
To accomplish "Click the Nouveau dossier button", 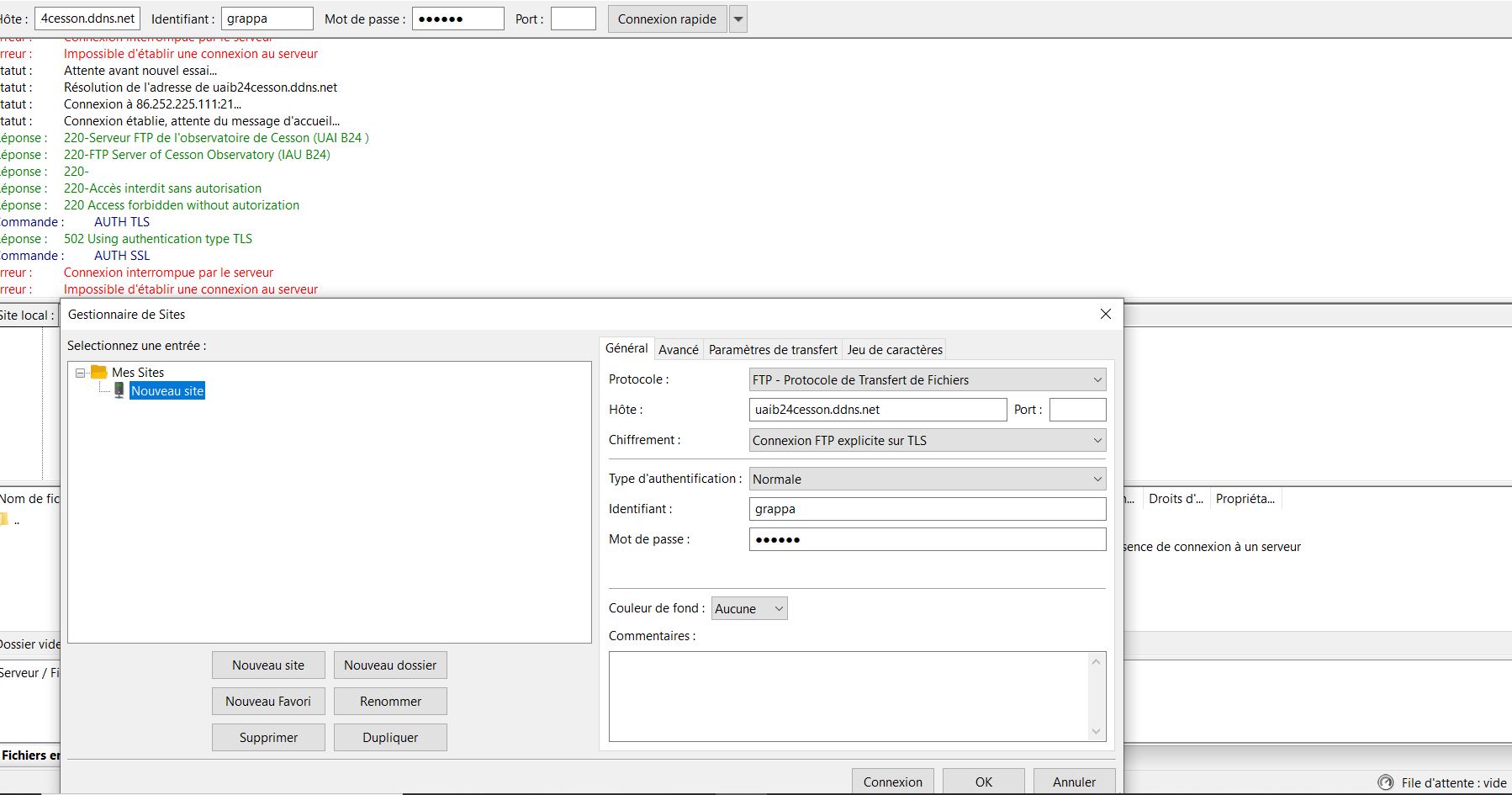I will (x=390, y=665).
